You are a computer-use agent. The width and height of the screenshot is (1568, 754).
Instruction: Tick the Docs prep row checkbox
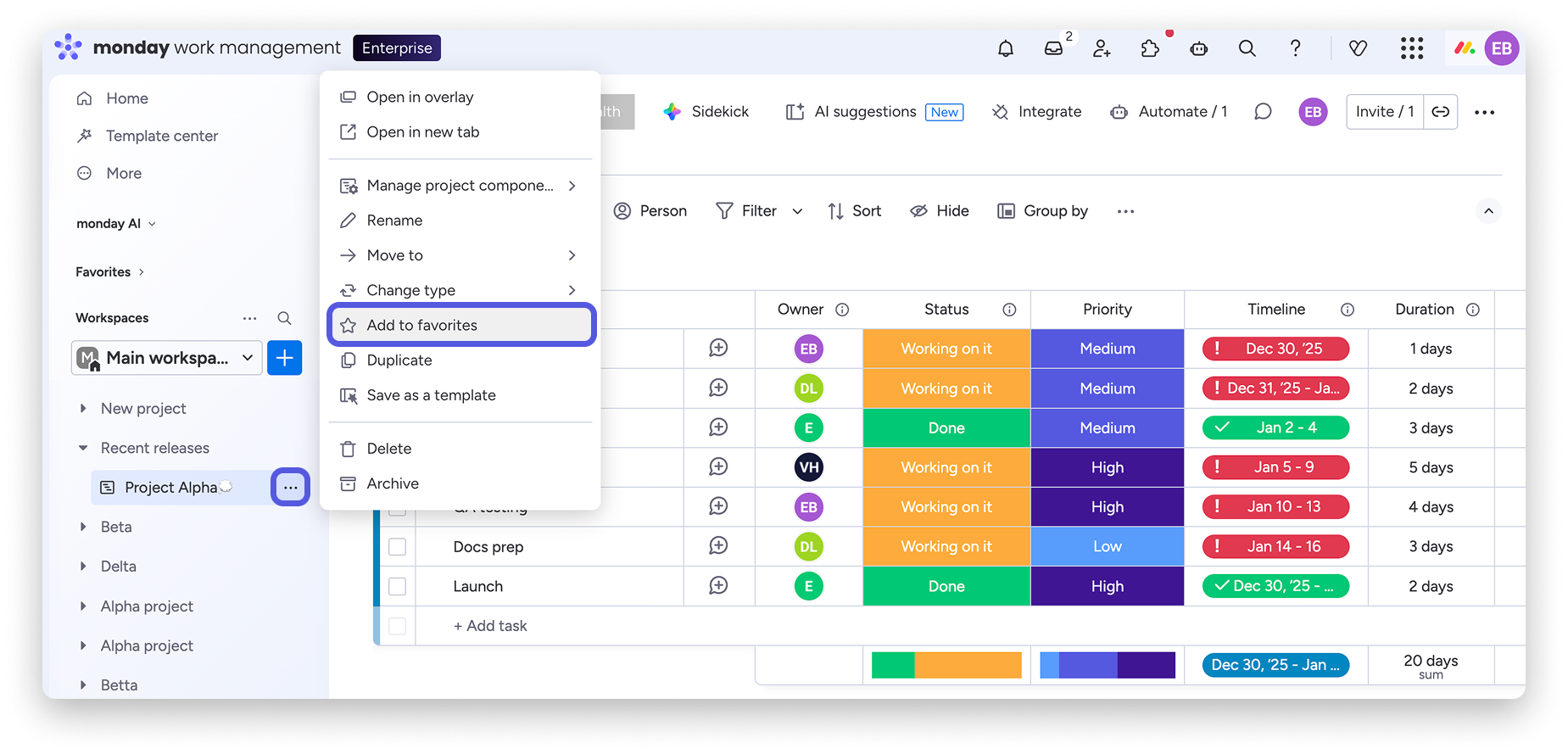click(397, 547)
